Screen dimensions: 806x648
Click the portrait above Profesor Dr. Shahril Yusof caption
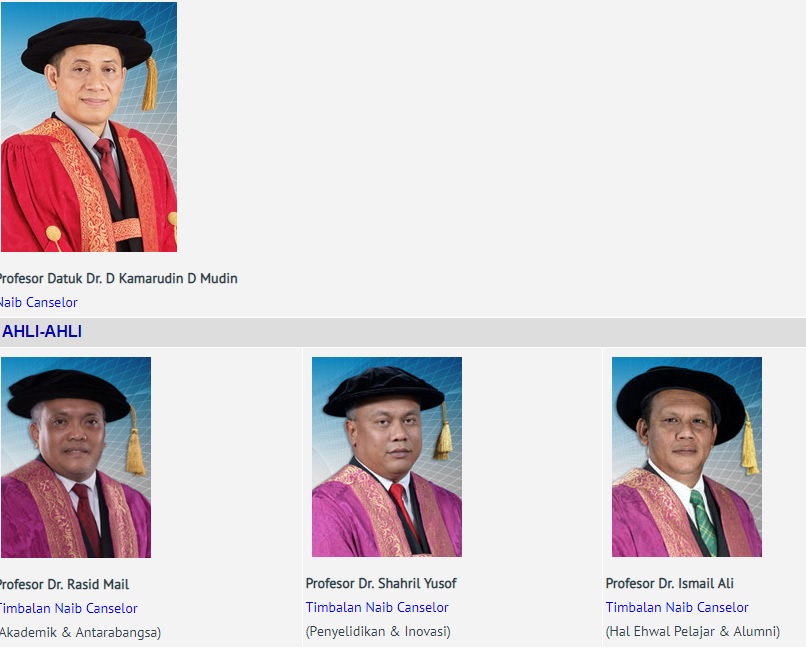pos(386,457)
